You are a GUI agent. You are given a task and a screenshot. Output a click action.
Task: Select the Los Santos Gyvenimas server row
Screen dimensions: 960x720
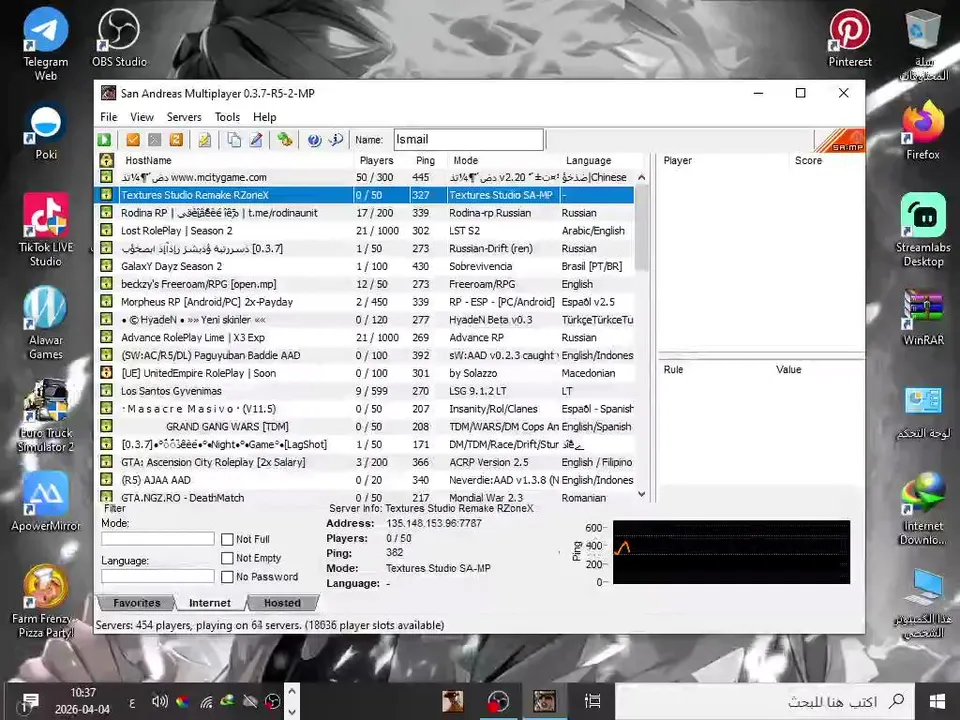[x=366, y=391]
